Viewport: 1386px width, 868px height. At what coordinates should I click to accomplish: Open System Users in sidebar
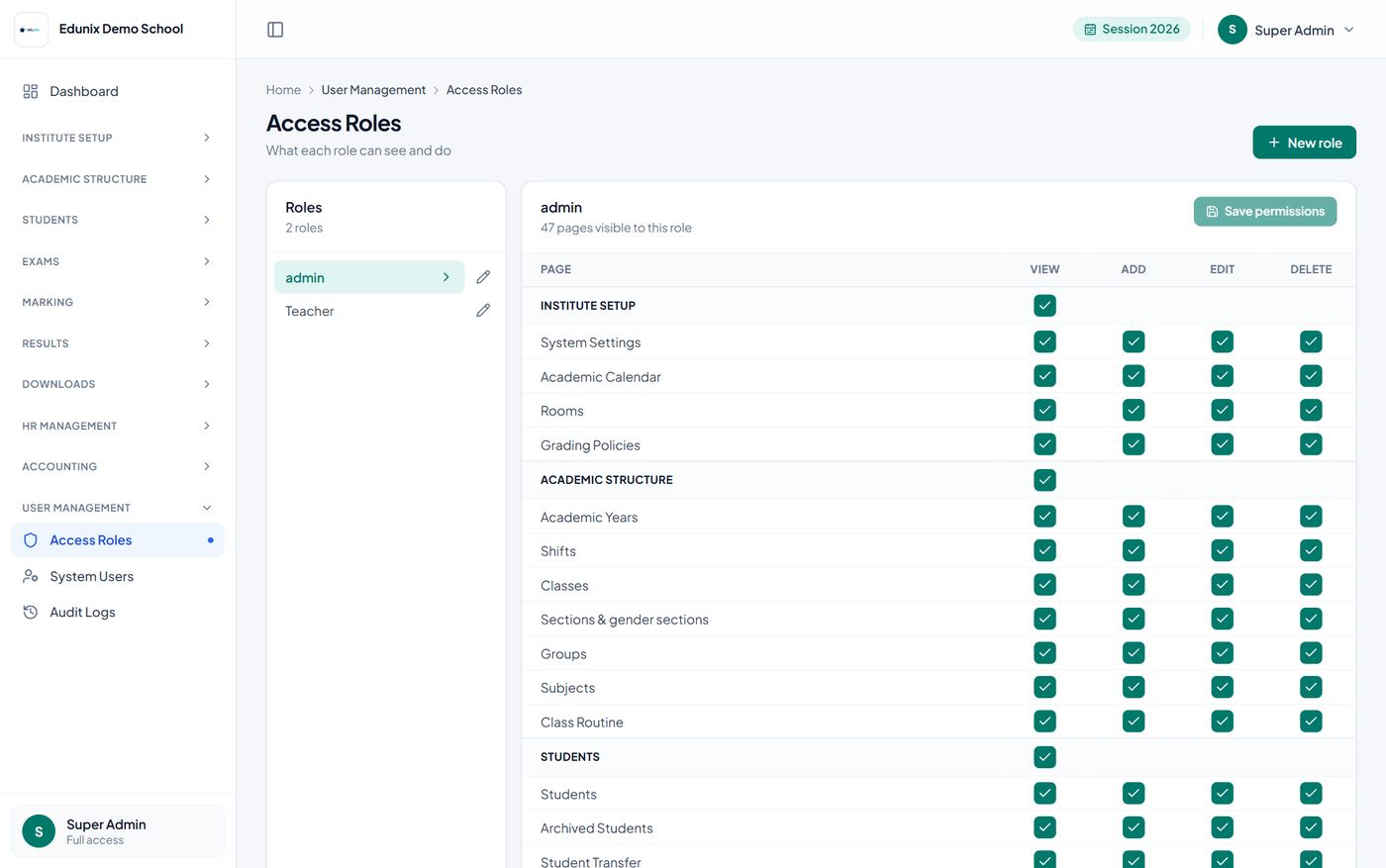coord(117,576)
